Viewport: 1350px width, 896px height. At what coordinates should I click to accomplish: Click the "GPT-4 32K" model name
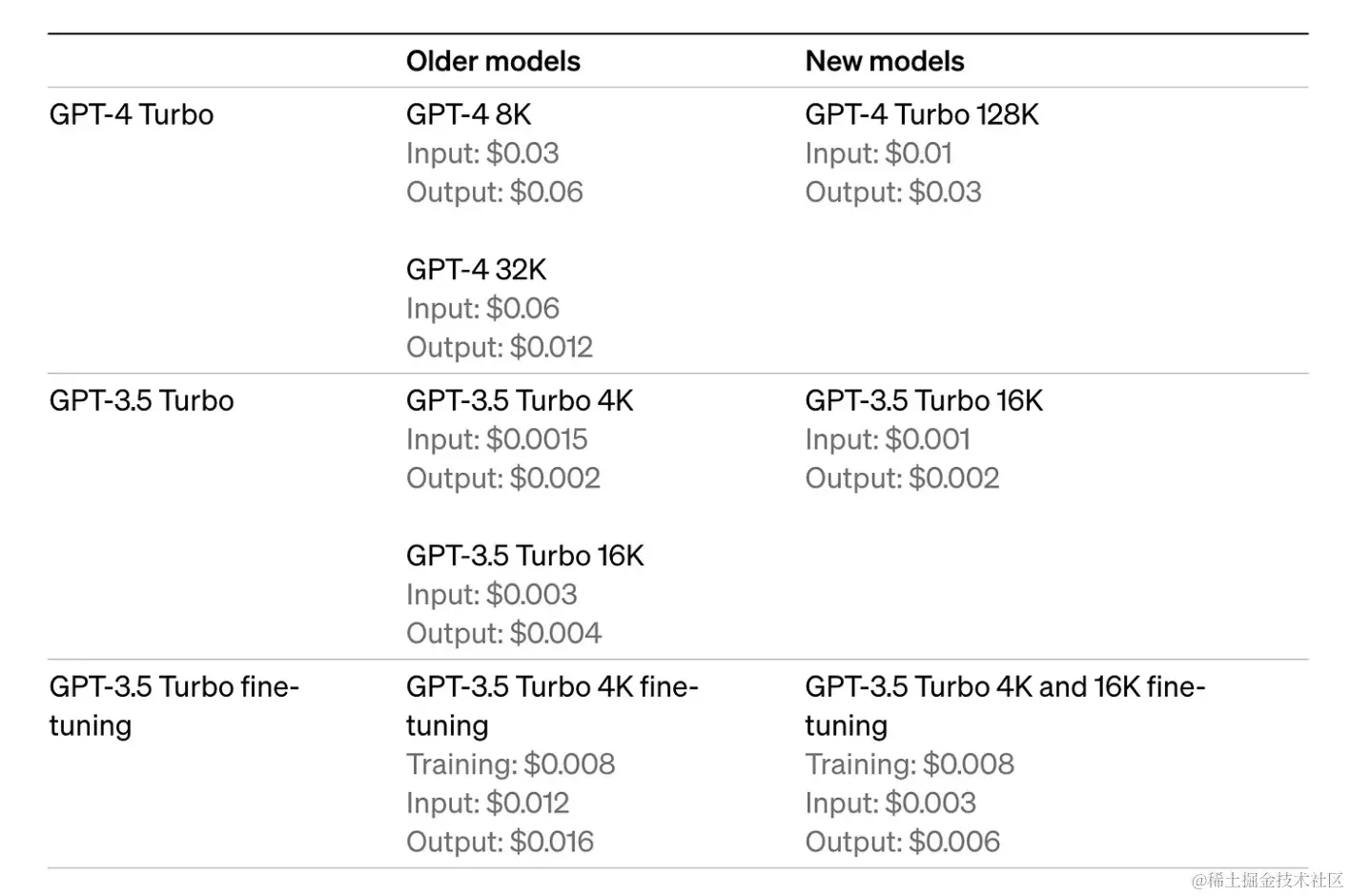(x=476, y=270)
